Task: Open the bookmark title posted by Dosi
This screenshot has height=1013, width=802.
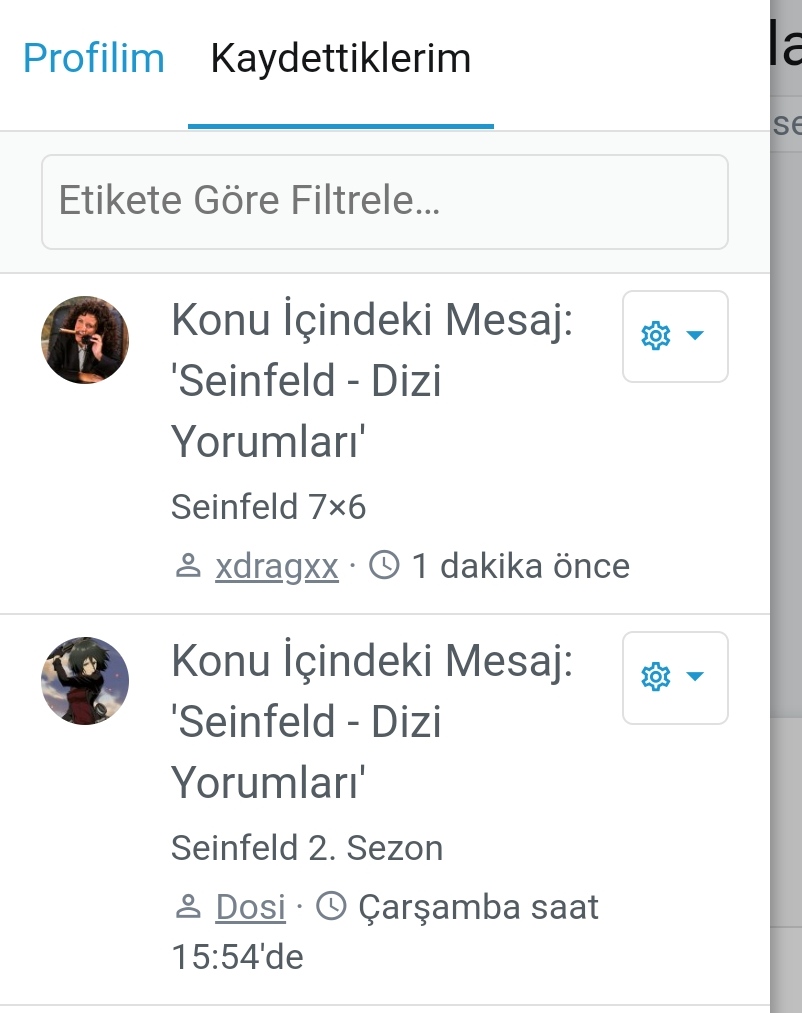Action: point(371,721)
